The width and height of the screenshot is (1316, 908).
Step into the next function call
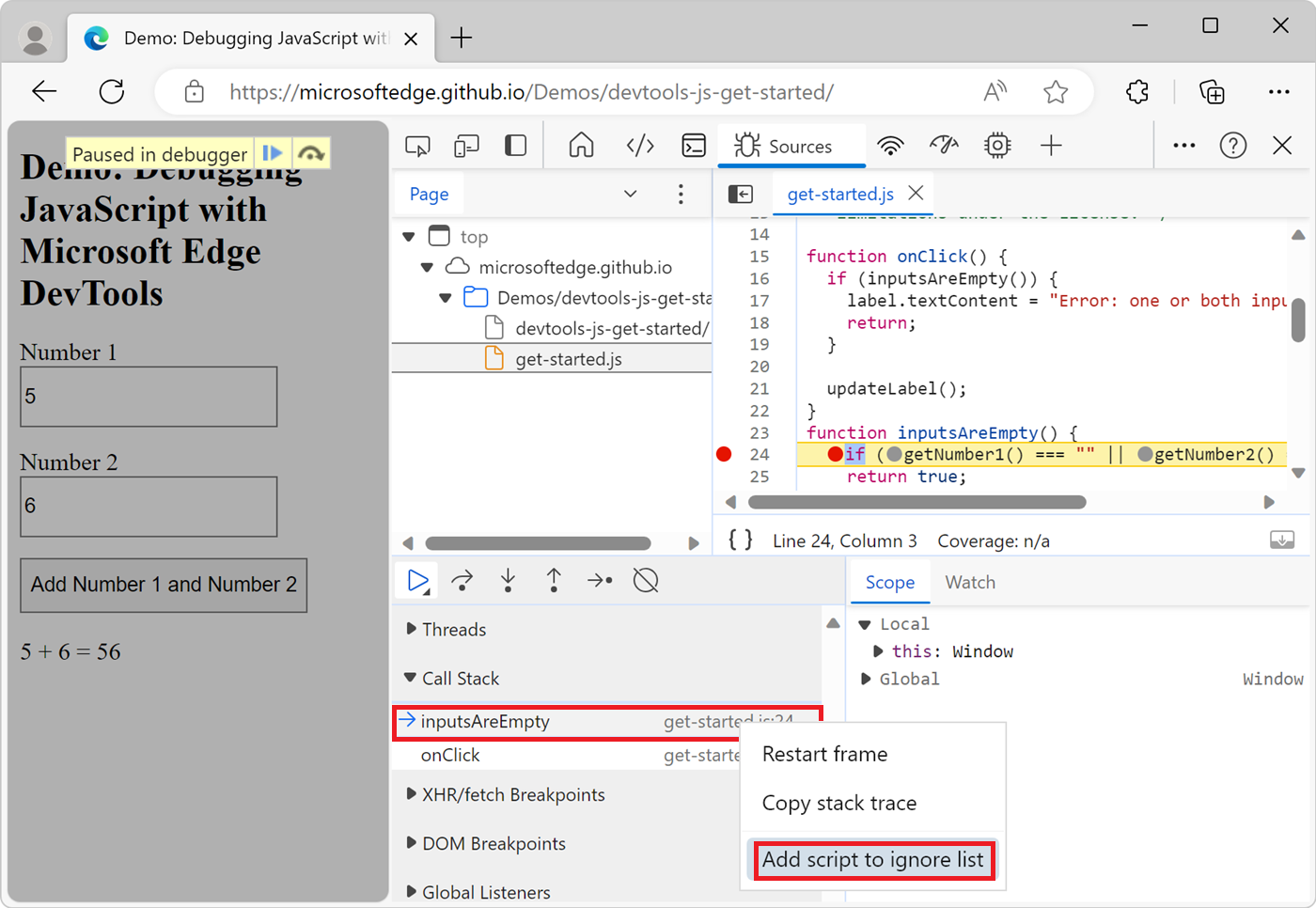(x=508, y=580)
